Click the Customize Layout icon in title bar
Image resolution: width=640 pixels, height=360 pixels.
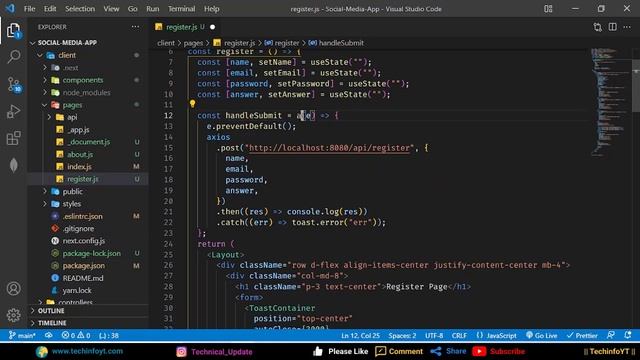coord(548,9)
